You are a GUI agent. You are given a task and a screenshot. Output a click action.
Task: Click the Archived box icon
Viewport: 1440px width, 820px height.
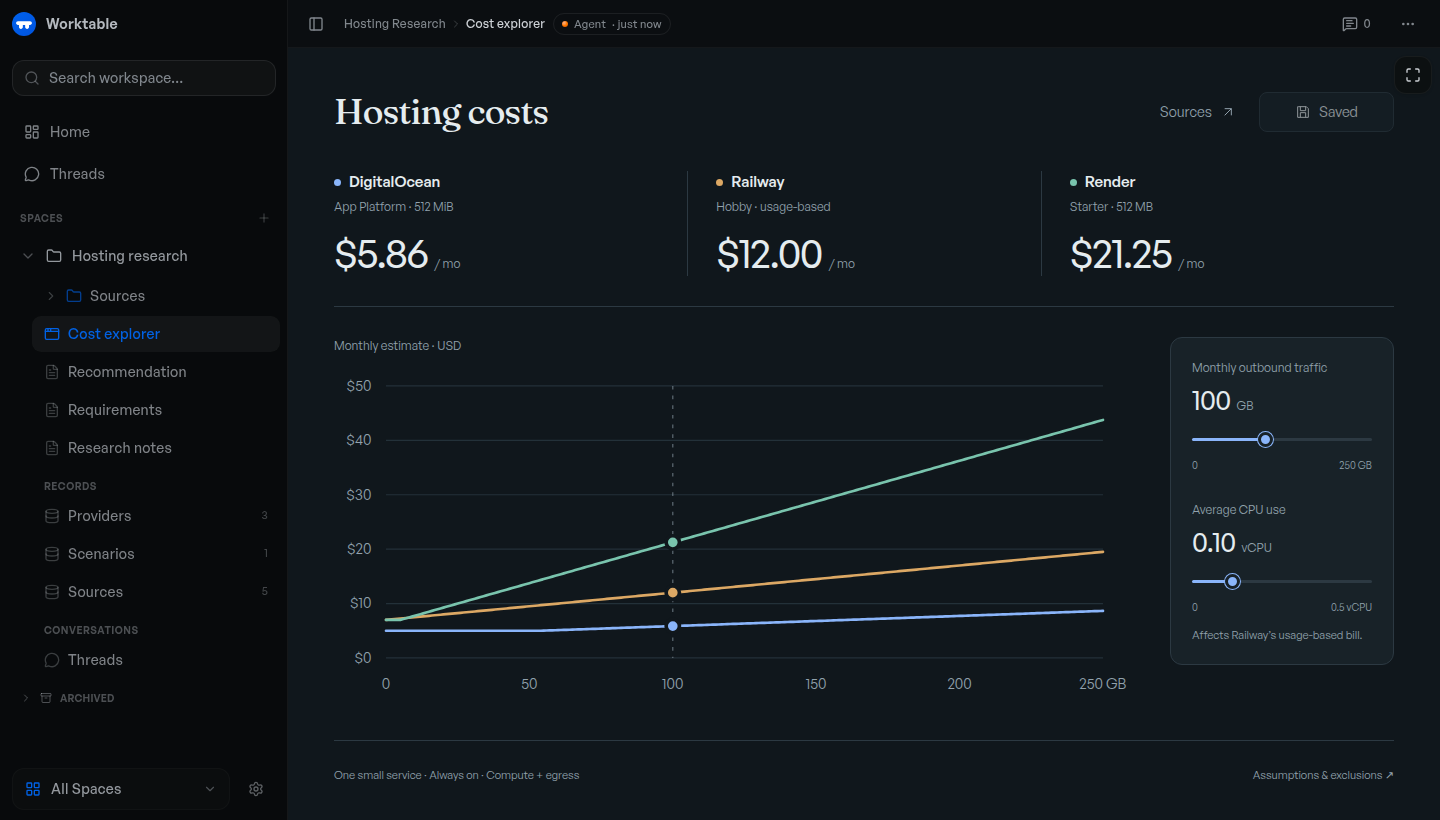point(45,698)
